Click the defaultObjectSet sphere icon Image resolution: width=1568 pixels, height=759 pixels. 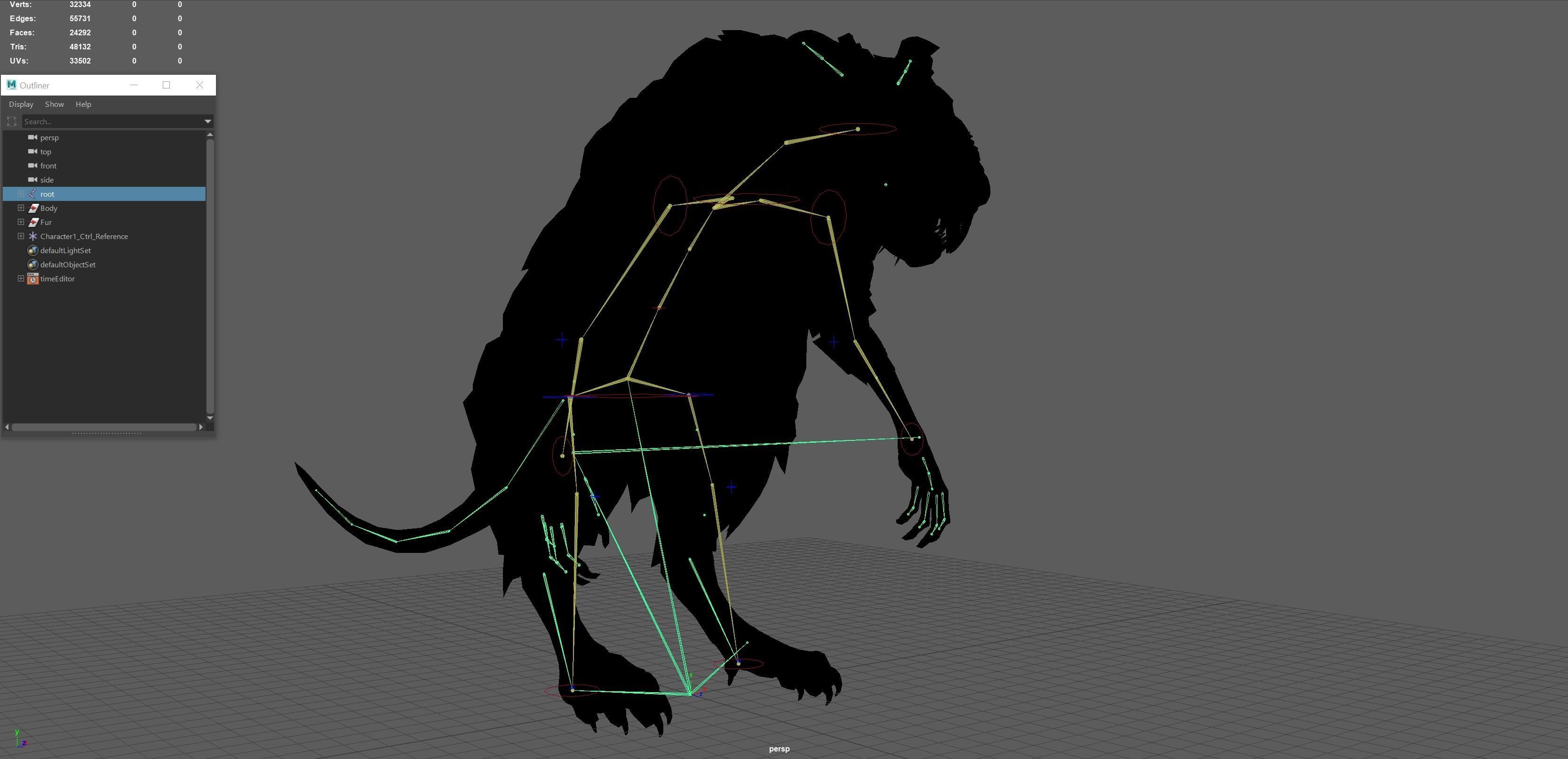coord(33,264)
